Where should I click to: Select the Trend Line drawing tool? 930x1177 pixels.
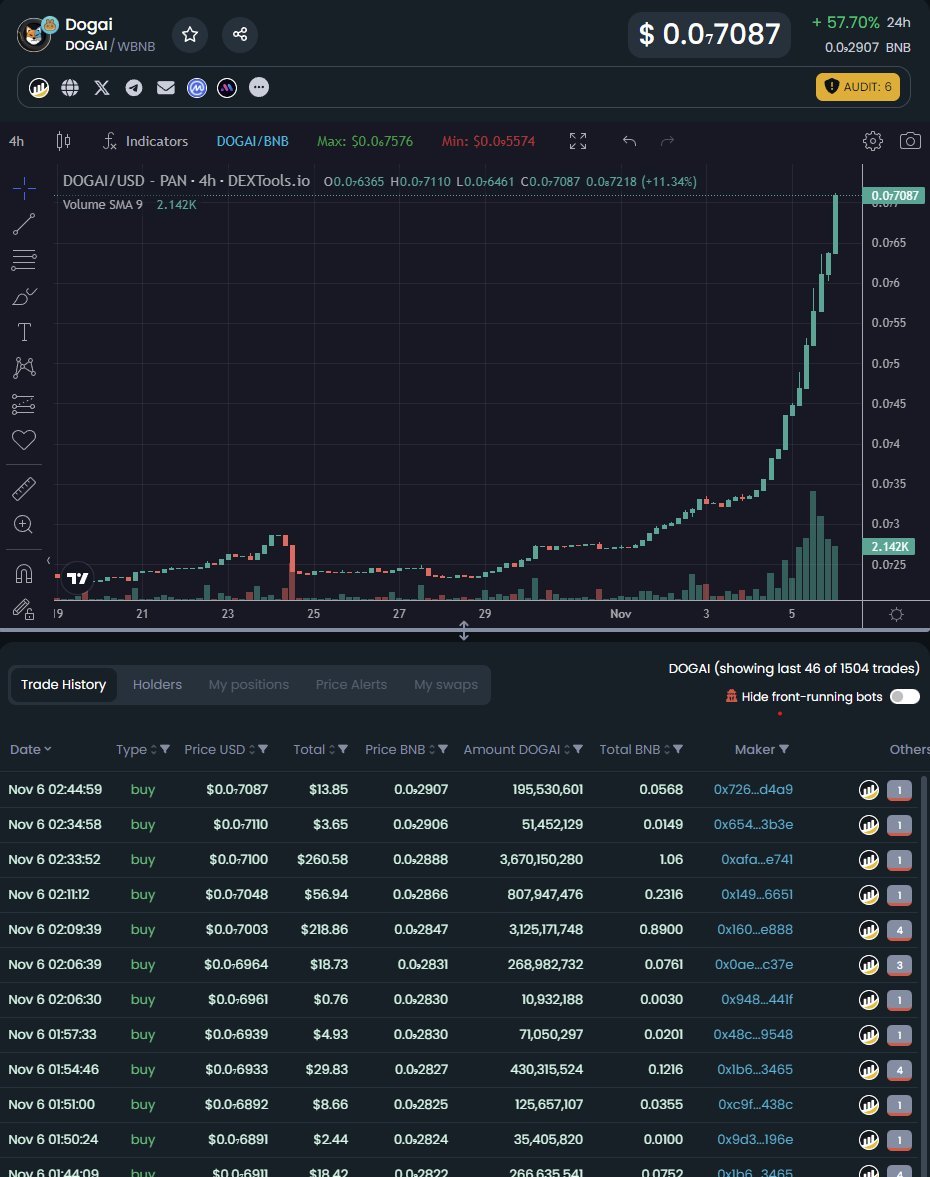point(24,223)
